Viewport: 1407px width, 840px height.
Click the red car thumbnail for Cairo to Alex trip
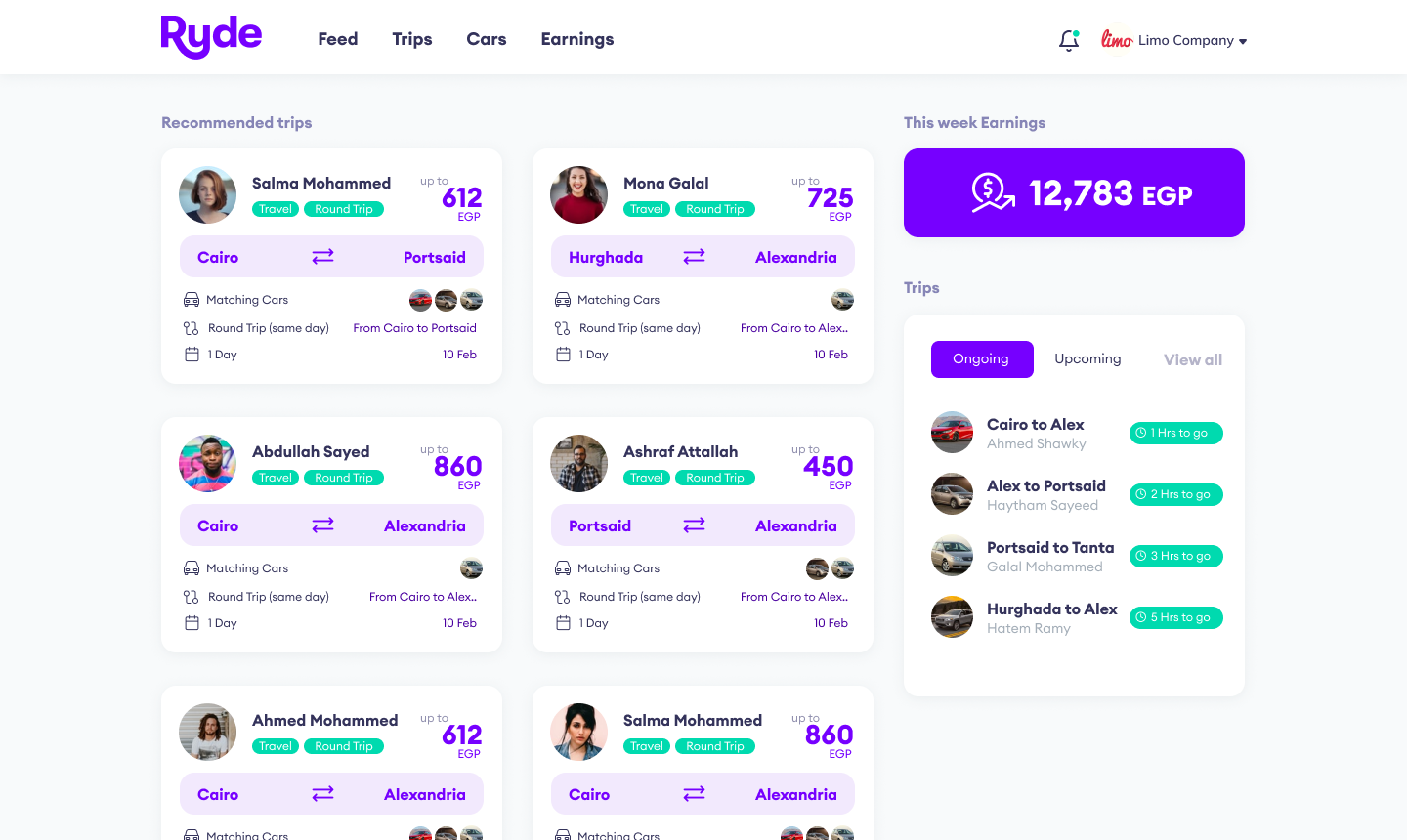coord(952,432)
